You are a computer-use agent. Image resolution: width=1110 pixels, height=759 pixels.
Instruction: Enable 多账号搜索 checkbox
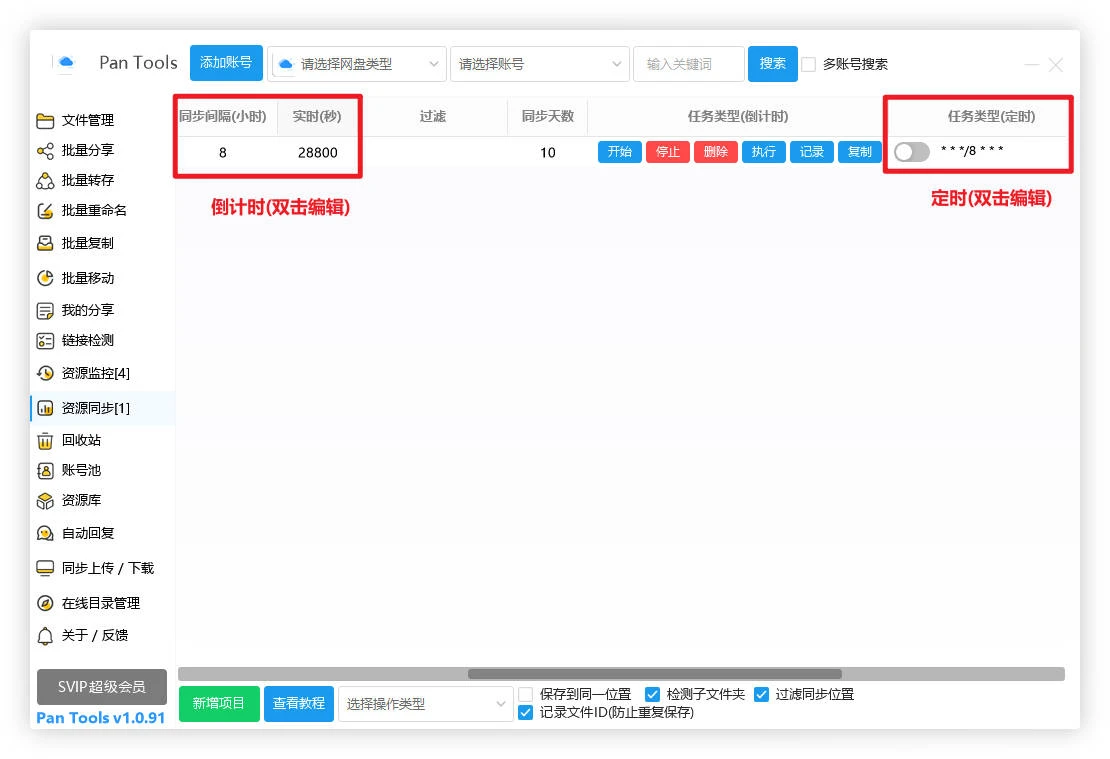(809, 64)
